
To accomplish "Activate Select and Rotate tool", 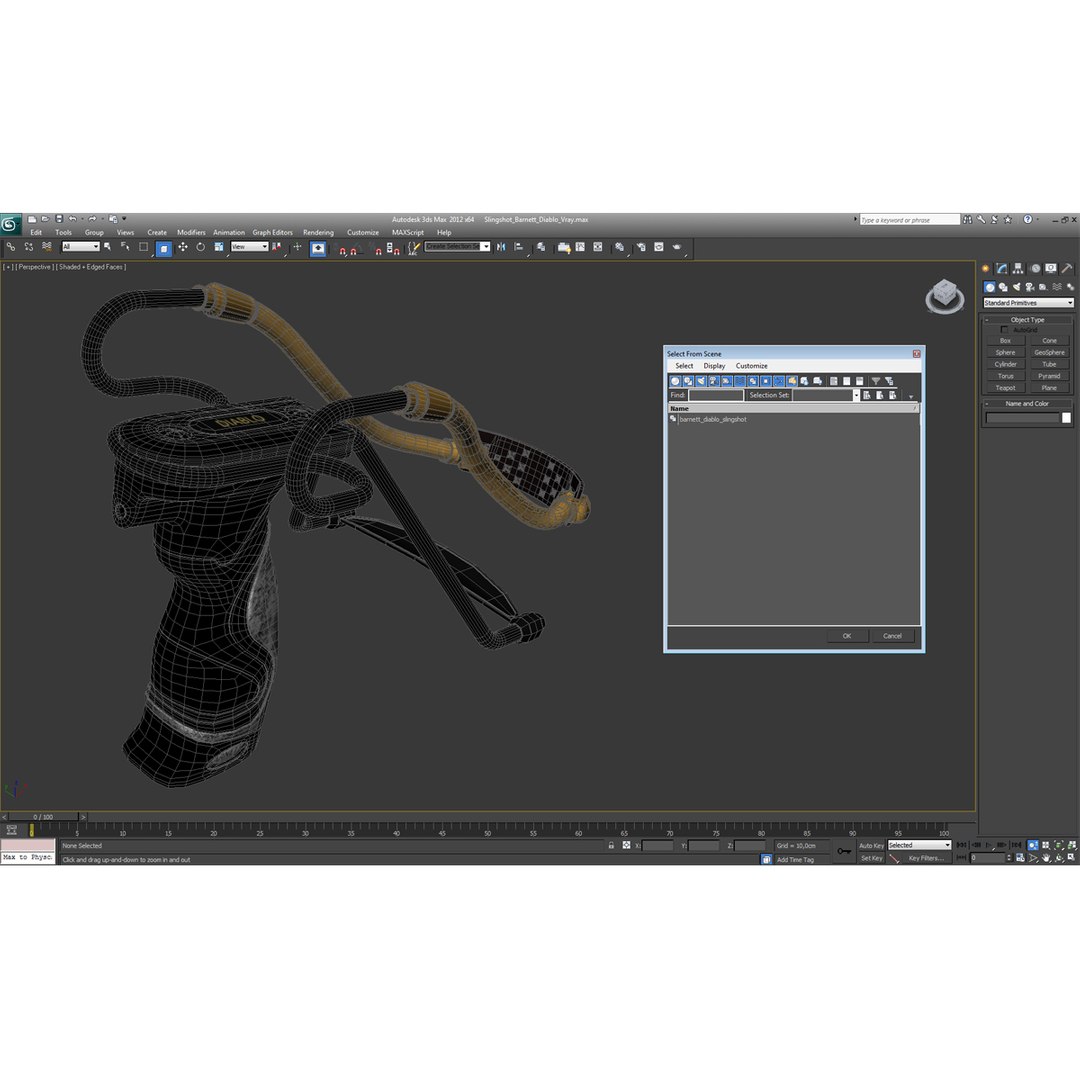I will [x=200, y=247].
